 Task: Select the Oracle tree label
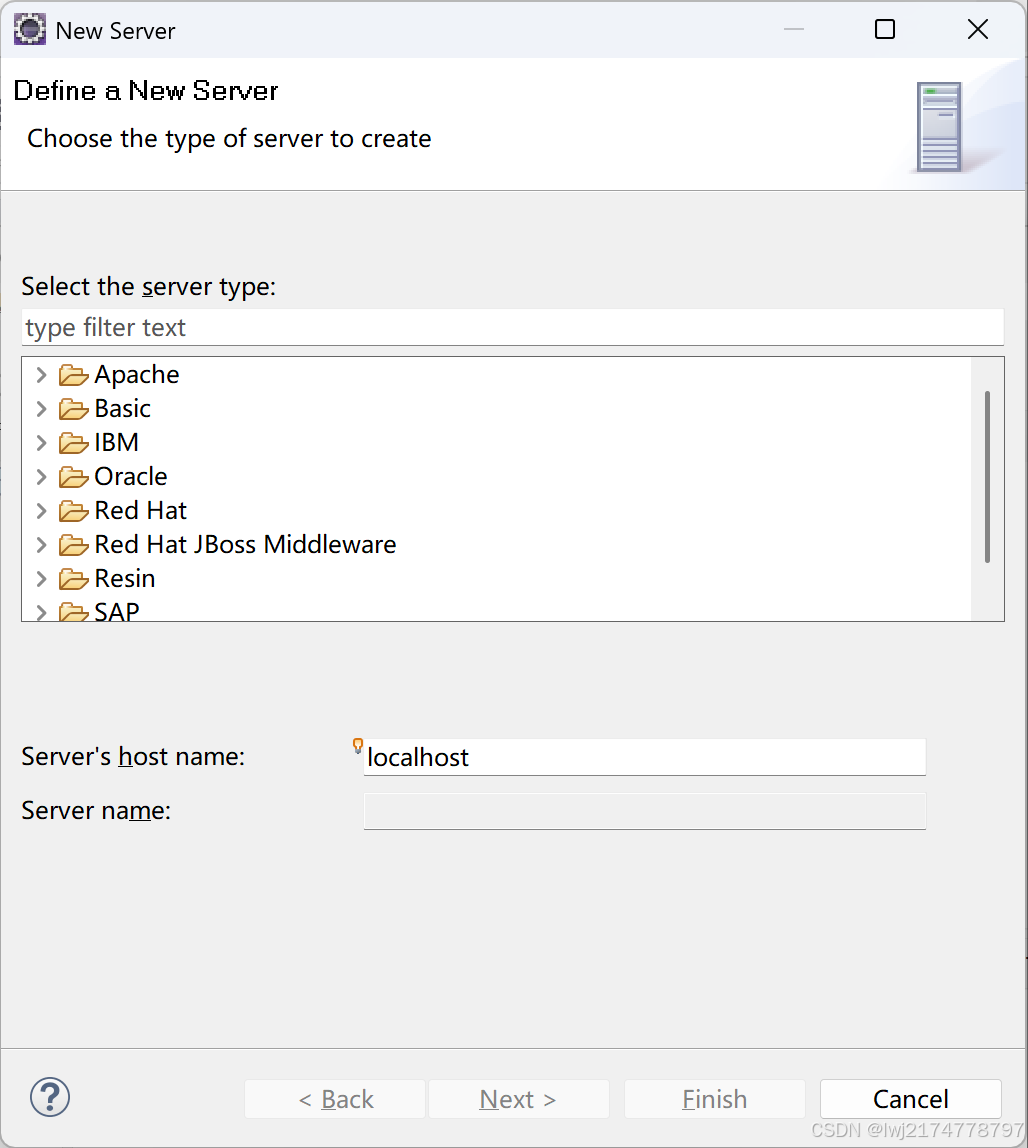(x=131, y=477)
